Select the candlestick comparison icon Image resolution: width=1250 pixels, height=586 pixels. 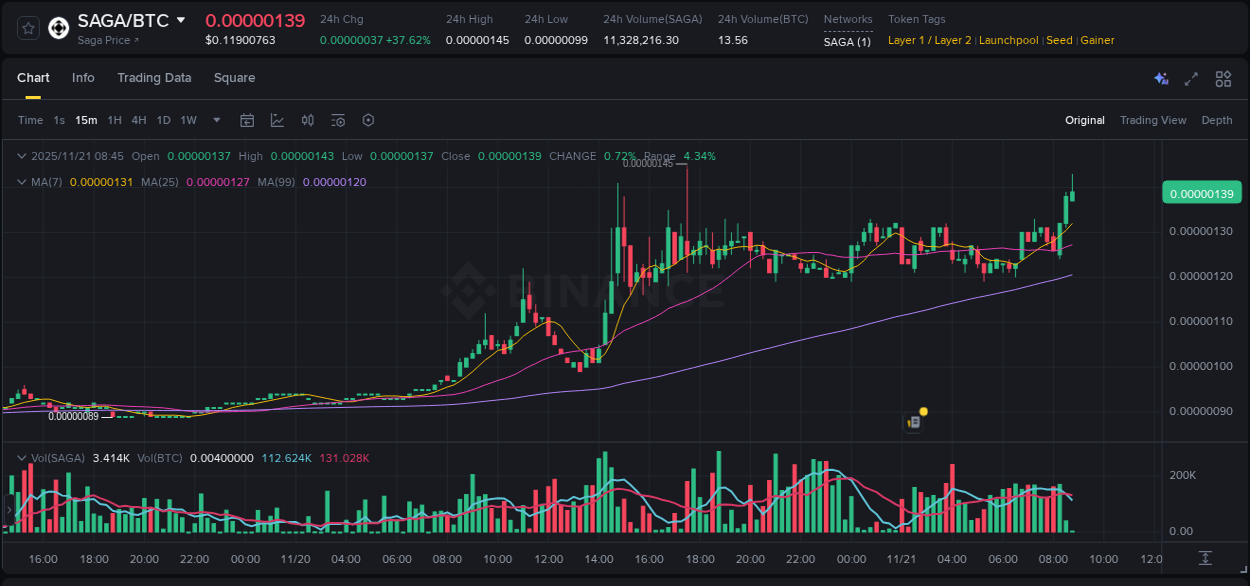(x=307, y=120)
